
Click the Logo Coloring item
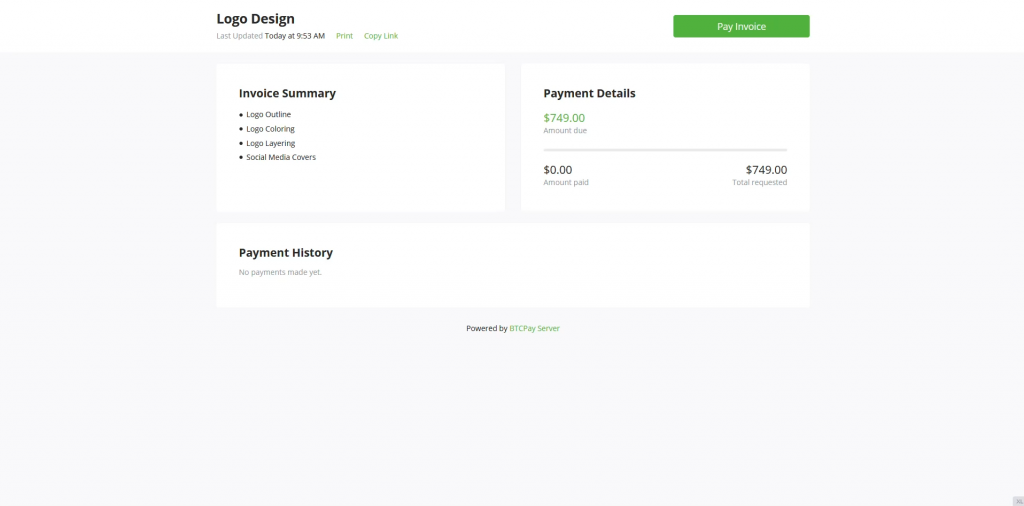[x=270, y=129]
